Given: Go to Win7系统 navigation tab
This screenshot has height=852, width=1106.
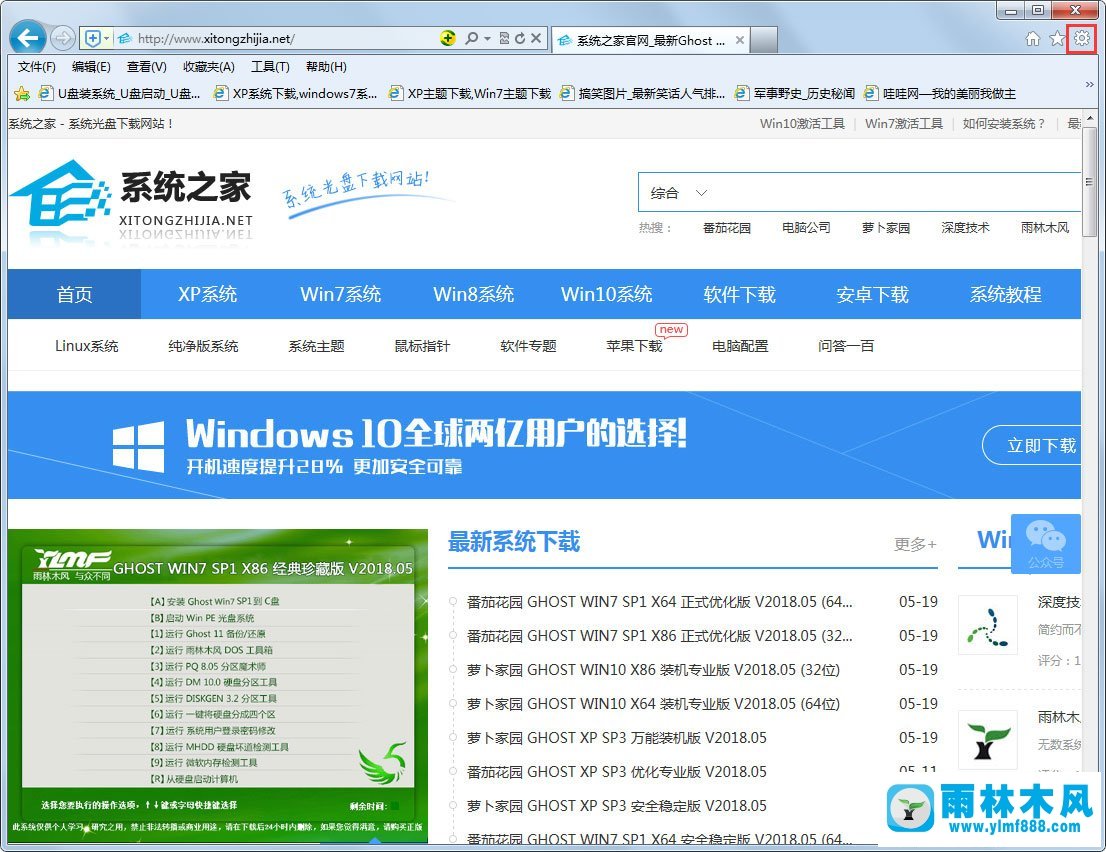Looking at the screenshot, I should coord(341,294).
